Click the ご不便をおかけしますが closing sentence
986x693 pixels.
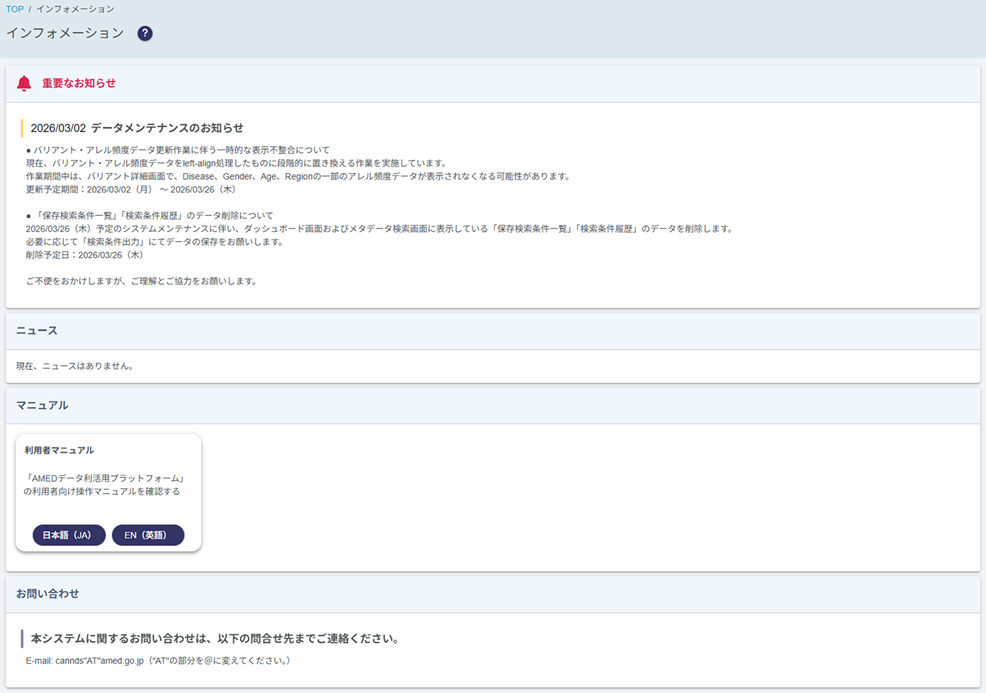click(x=141, y=281)
